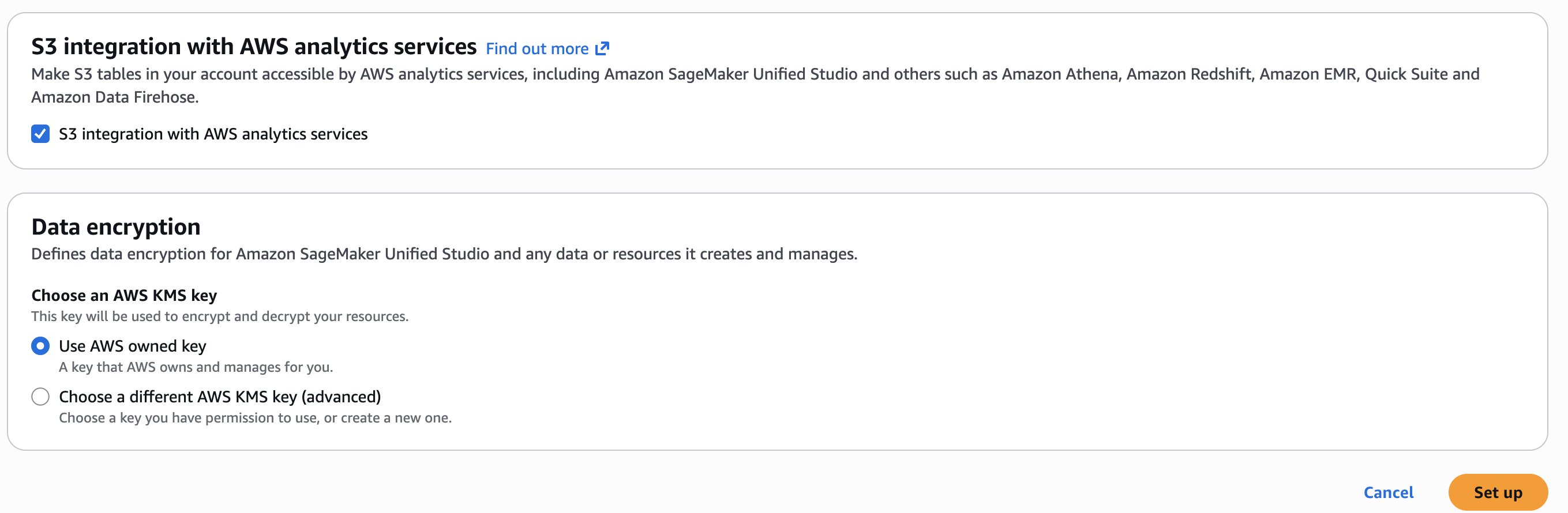Click "Choose a key you have permission" description
The image size is (1568, 513).
[x=255, y=418]
